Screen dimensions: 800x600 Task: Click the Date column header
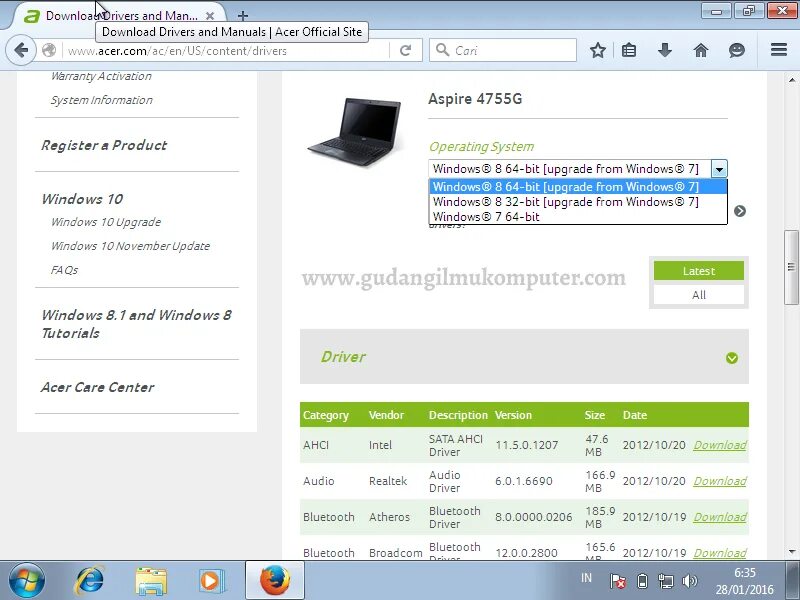635,415
